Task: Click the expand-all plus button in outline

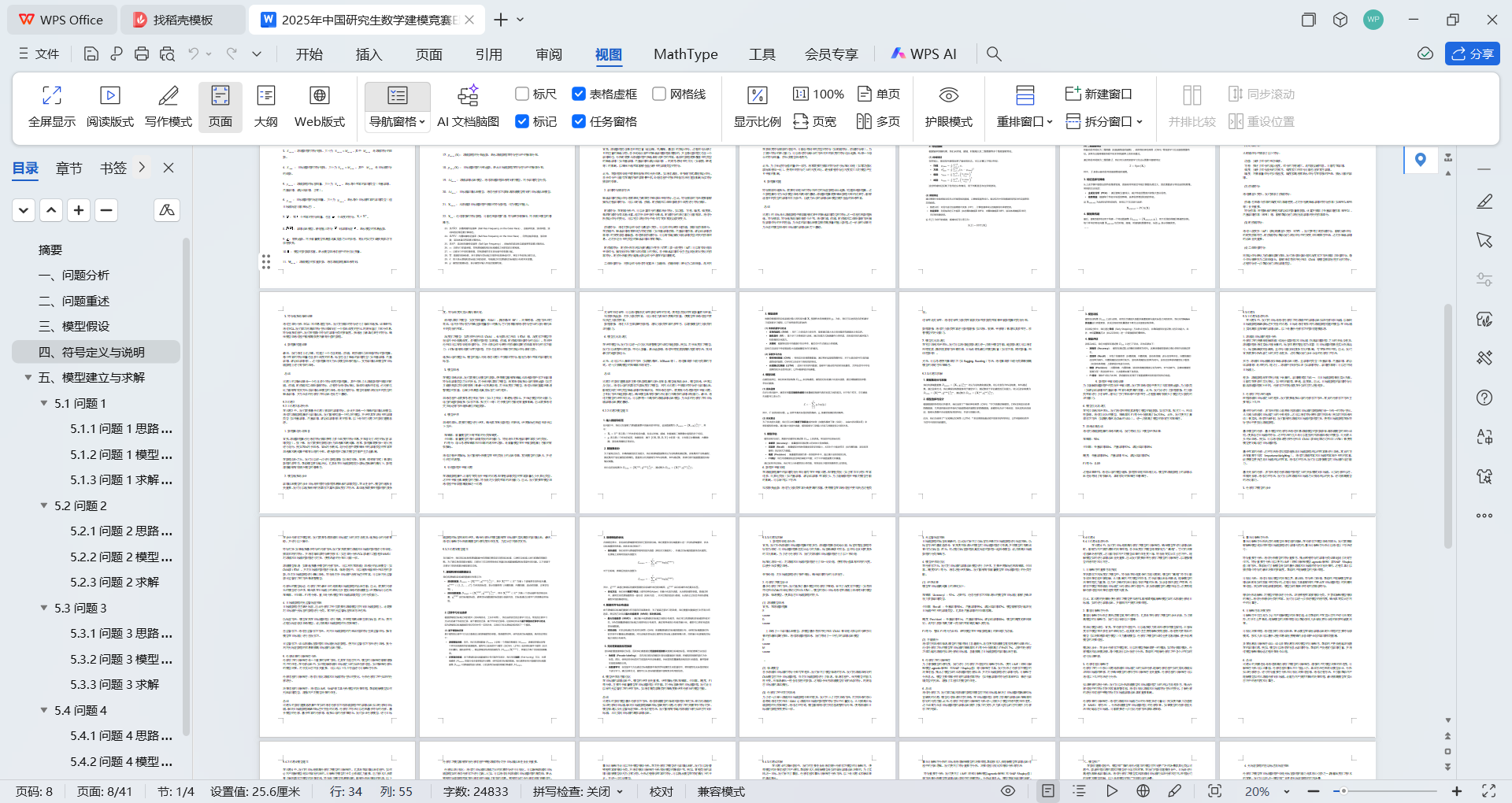Action: [79, 210]
